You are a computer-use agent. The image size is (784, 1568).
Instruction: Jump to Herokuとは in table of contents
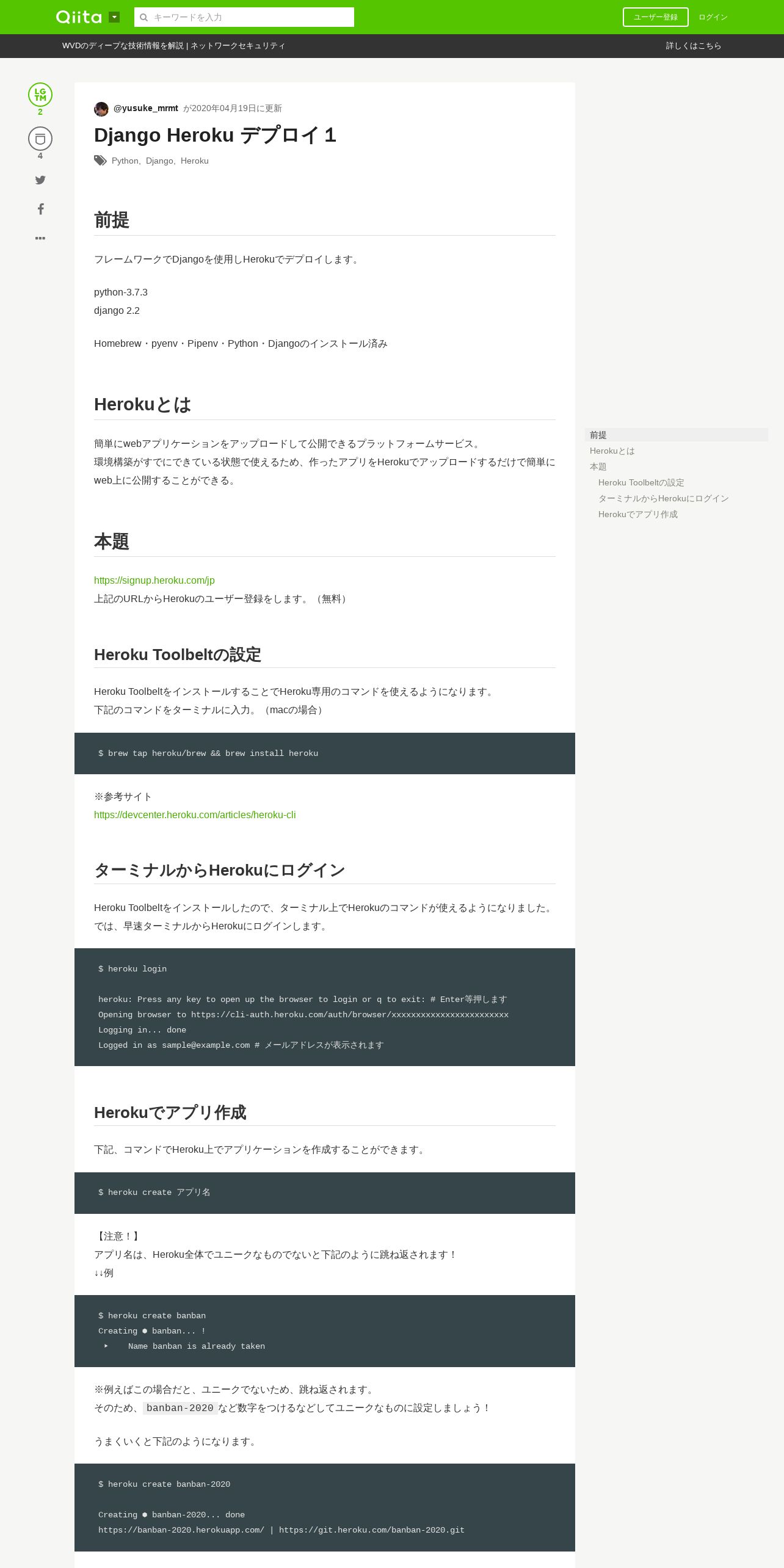pyautogui.click(x=612, y=451)
